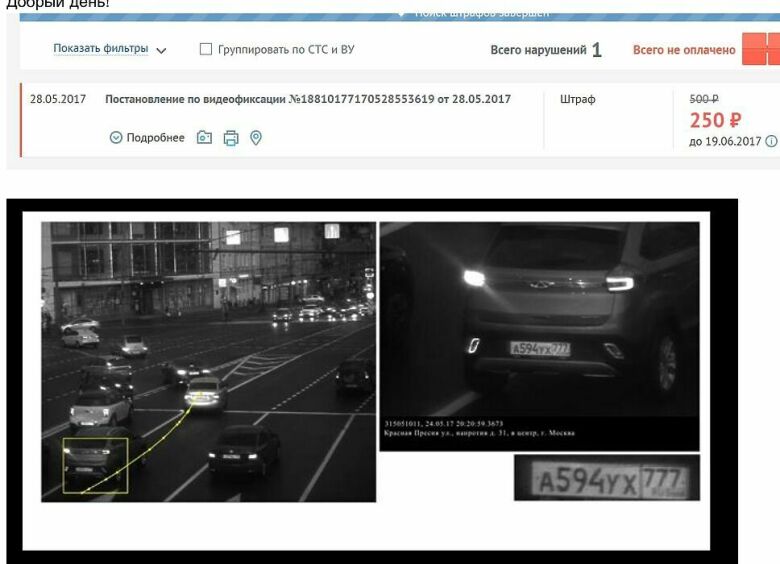Click the payment deadline до 19.06.2017
Image resolution: width=780 pixels, height=564 pixels.
725,141
